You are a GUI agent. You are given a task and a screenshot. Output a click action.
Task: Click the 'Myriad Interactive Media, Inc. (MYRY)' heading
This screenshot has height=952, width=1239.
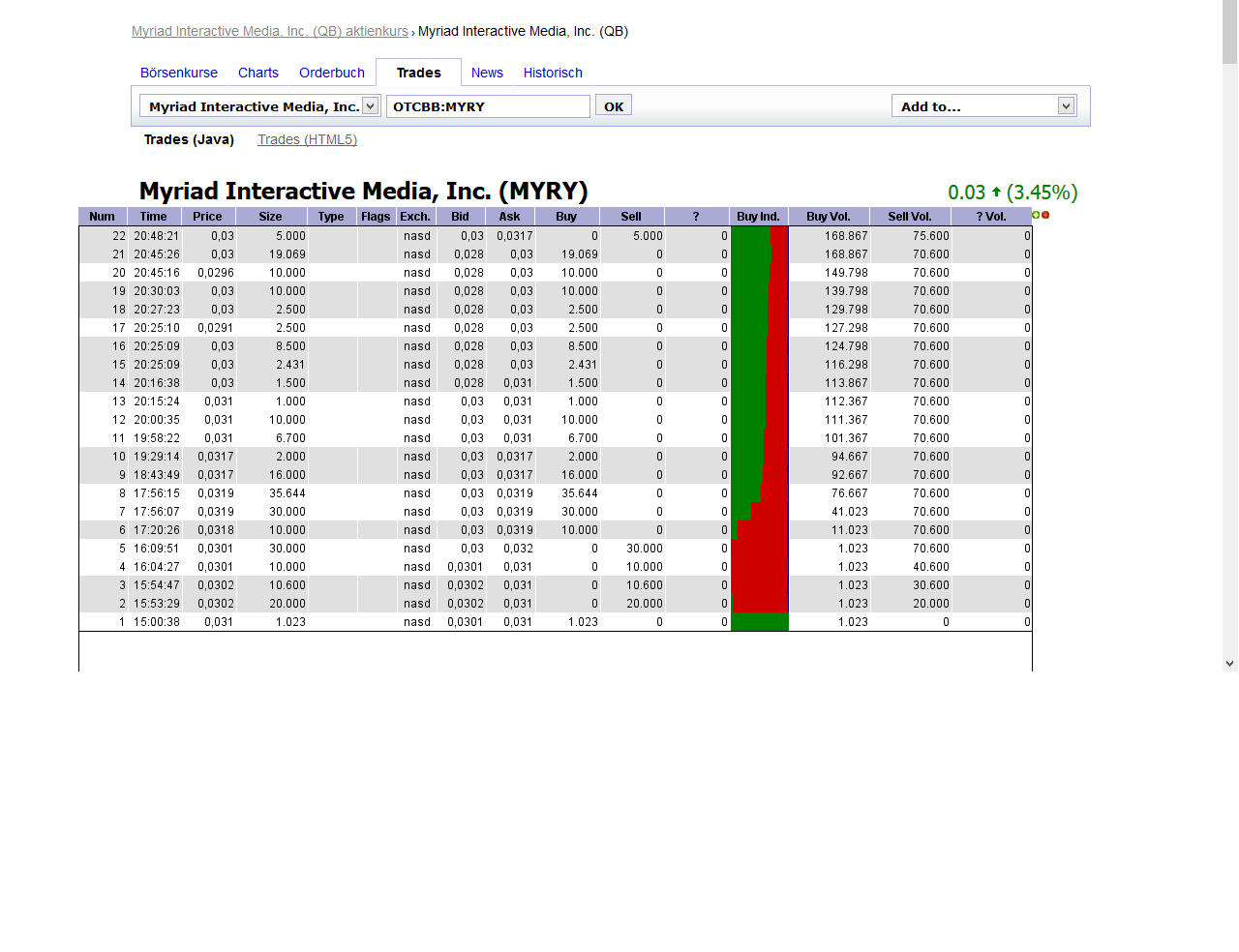pyautogui.click(x=364, y=191)
